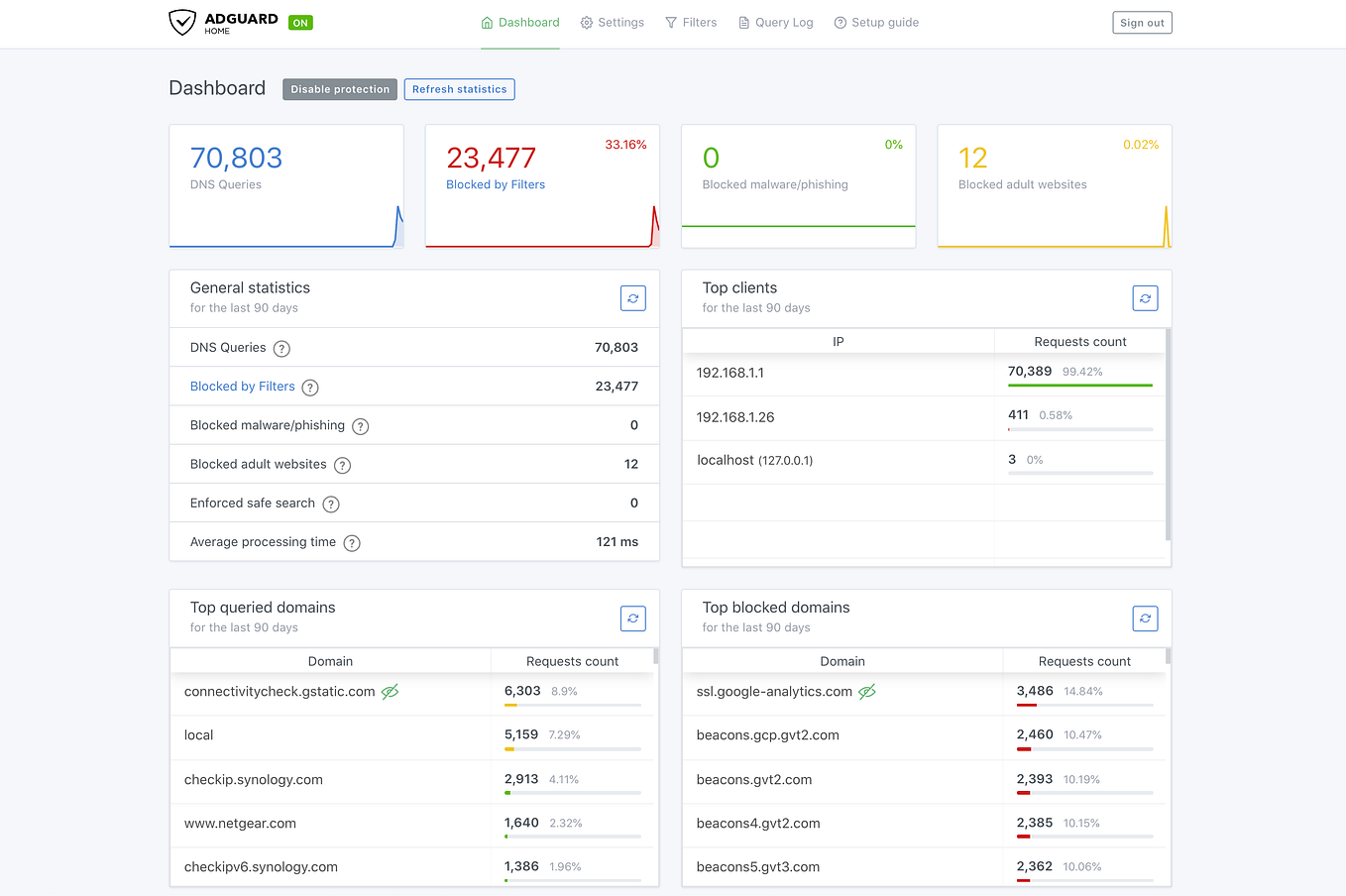This screenshot has width=1346, height=896.
Task: Click the Refresh statistics button
Action: [x=460, y=89]
